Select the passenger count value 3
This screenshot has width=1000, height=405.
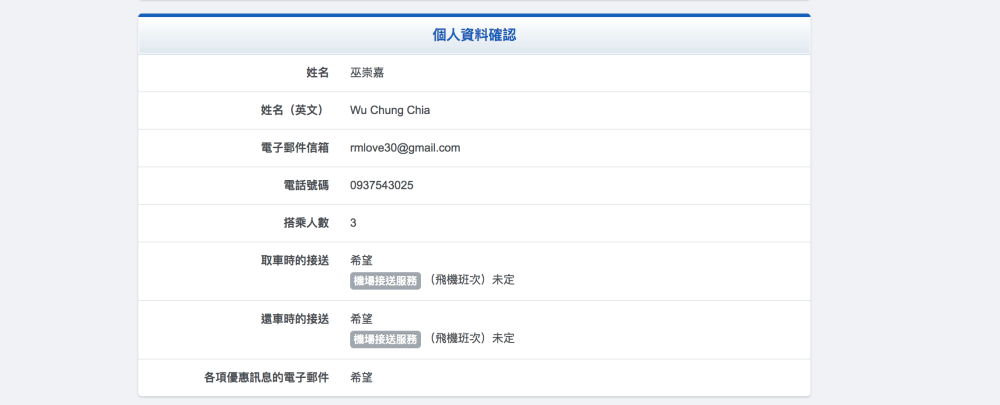[x=353, y=223]
